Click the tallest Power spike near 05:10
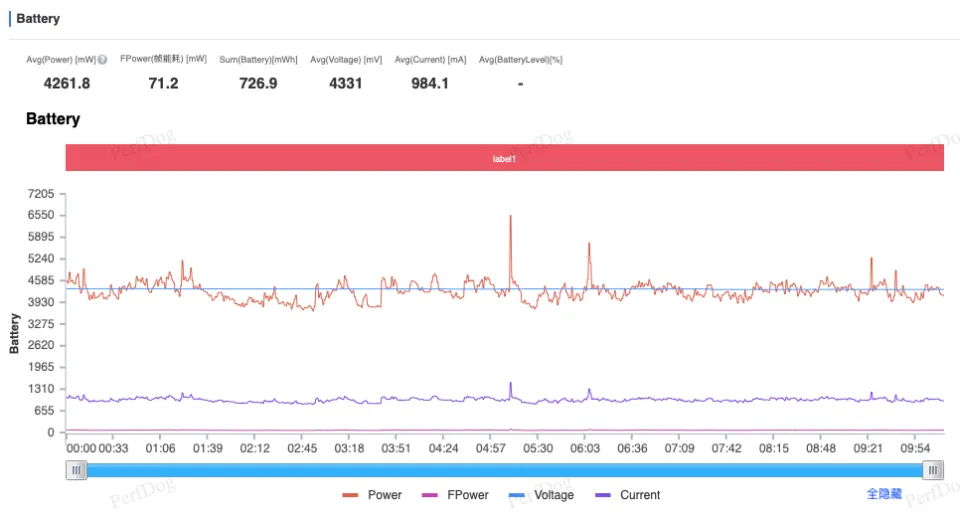960x522 pixels. (x=510, y=217)
